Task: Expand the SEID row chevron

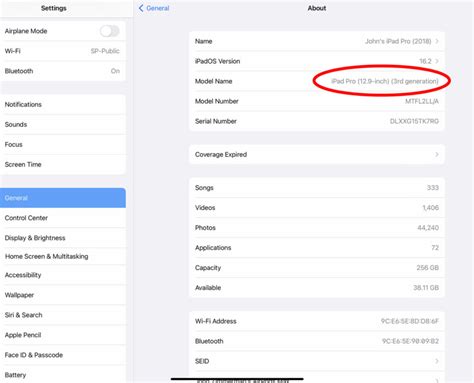Action: [x=437, y=361]
